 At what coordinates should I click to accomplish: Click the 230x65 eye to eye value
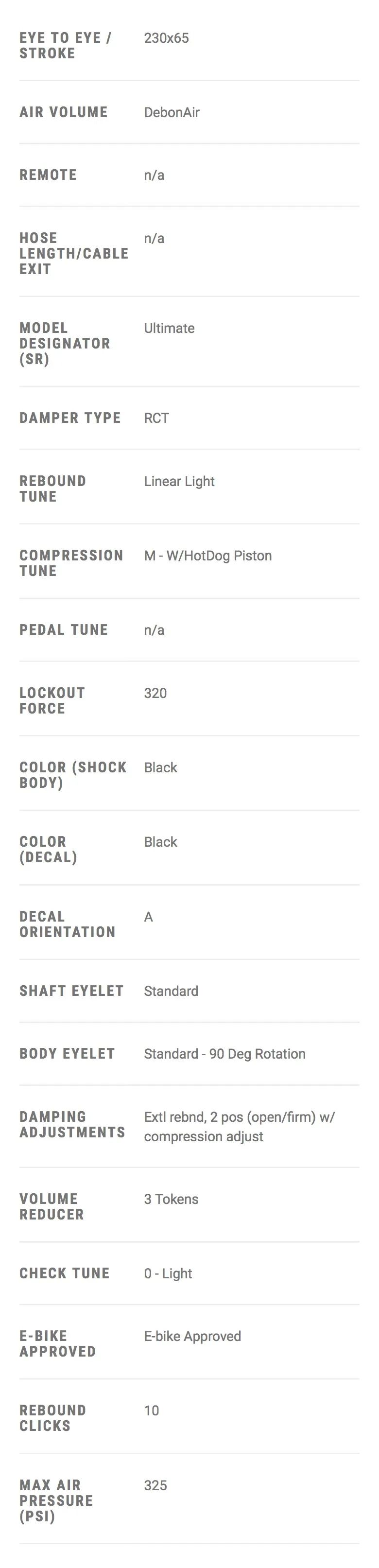pos(166,38)
